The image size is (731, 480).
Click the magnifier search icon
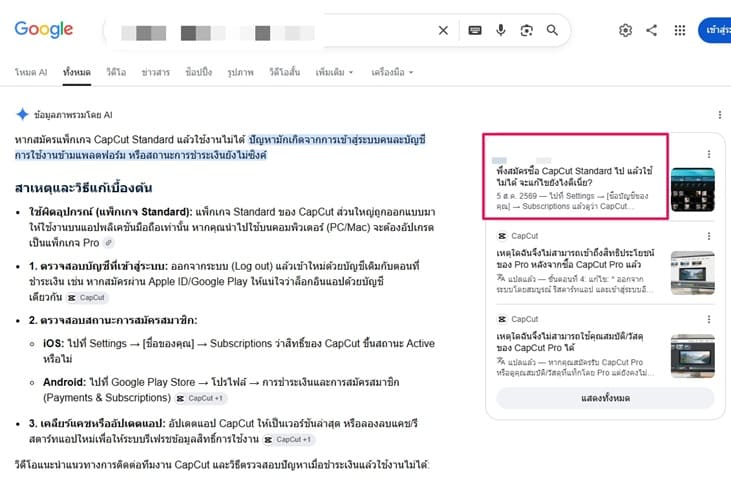pyautogui.click(x=552, y=31)
